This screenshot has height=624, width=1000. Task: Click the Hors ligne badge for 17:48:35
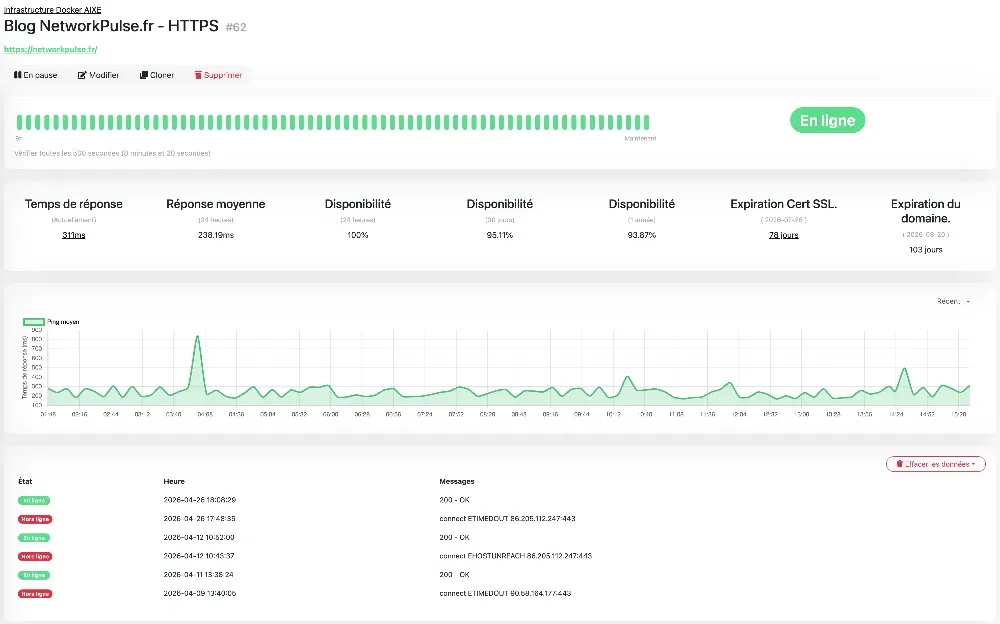(x=35, y=519)
